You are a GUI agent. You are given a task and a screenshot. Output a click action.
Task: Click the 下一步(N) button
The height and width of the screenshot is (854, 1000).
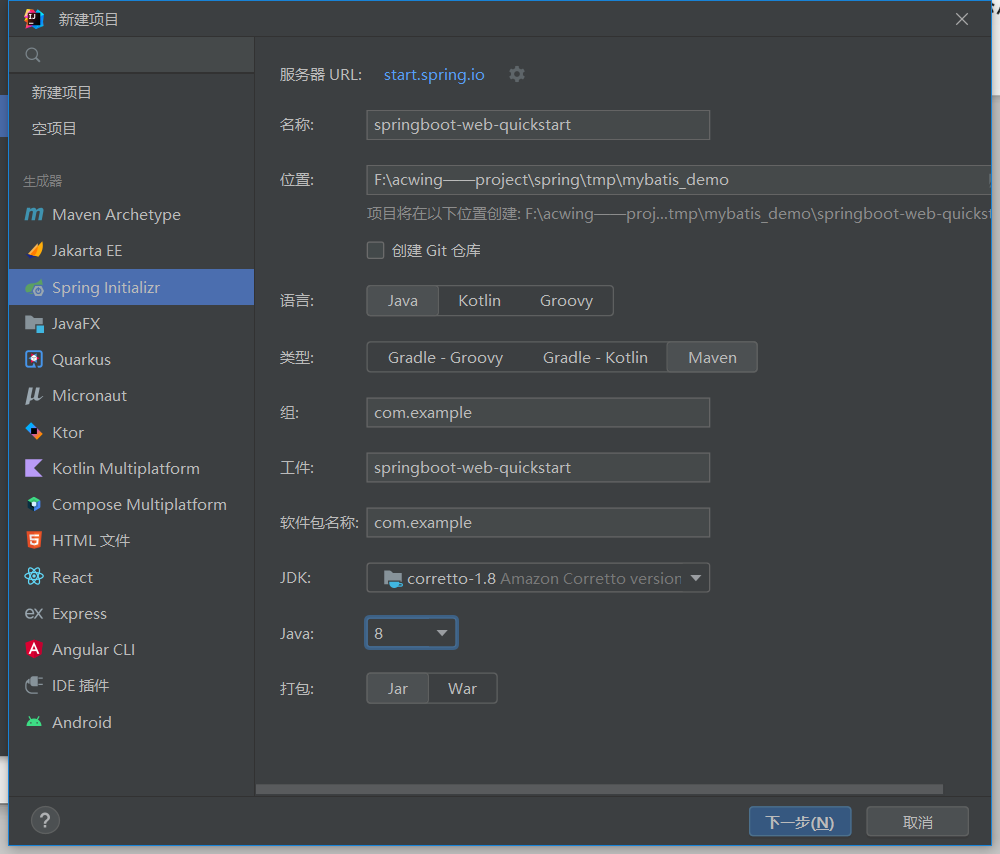[800, 821]
